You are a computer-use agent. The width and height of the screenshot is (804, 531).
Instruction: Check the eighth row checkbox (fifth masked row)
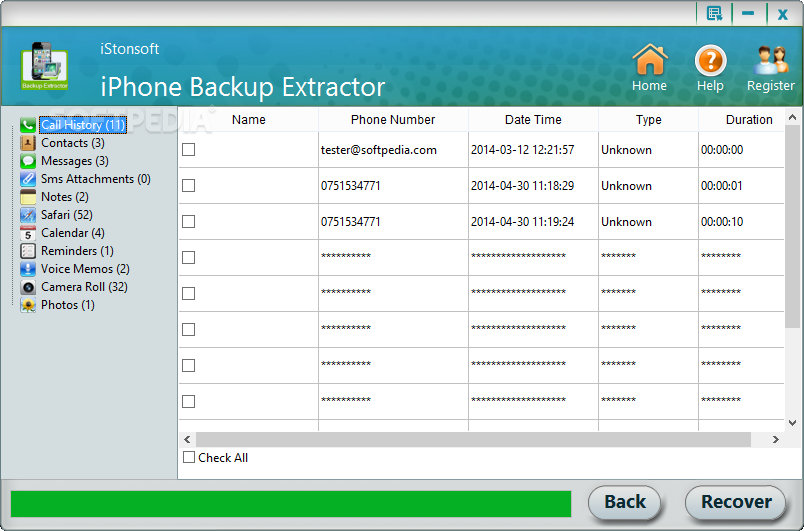(x=189, y=401)
